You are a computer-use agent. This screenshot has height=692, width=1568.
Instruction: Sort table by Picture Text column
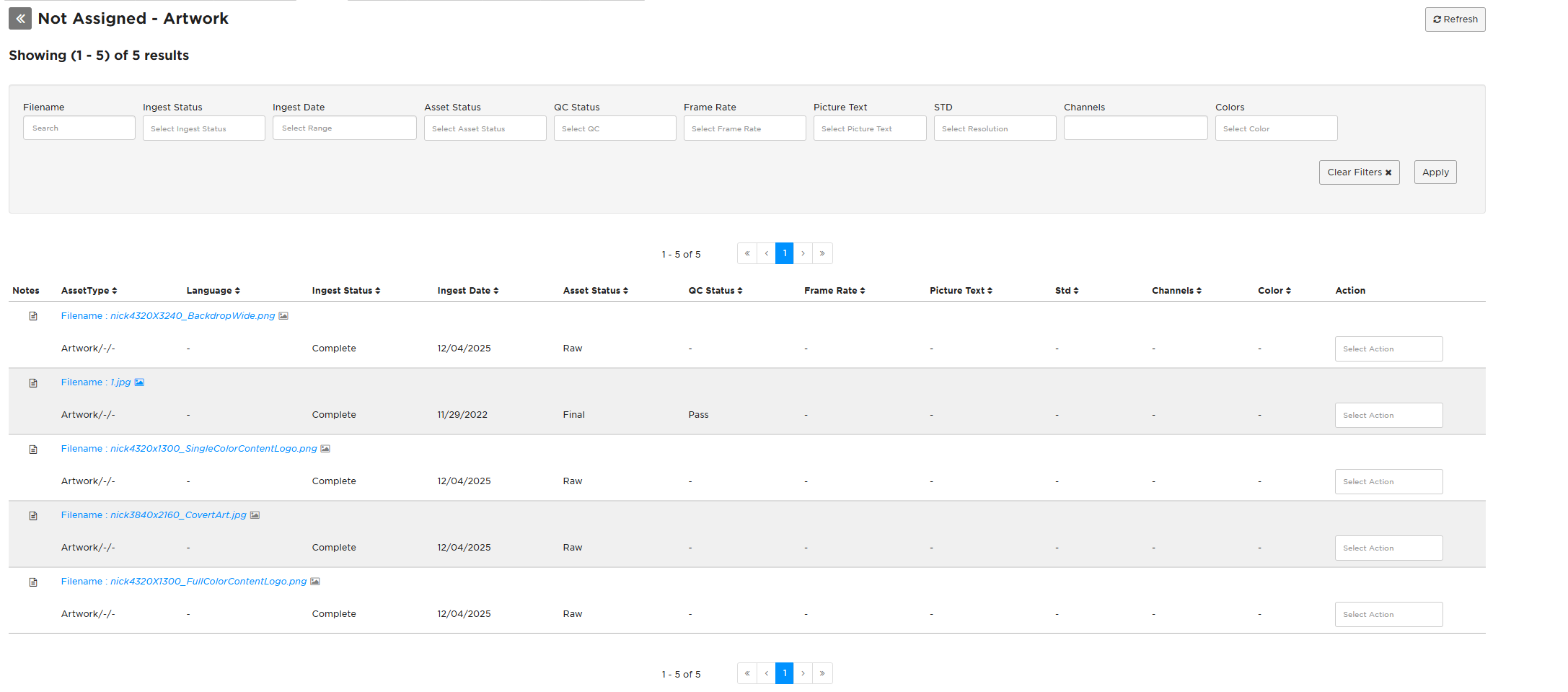click(961, 291)
